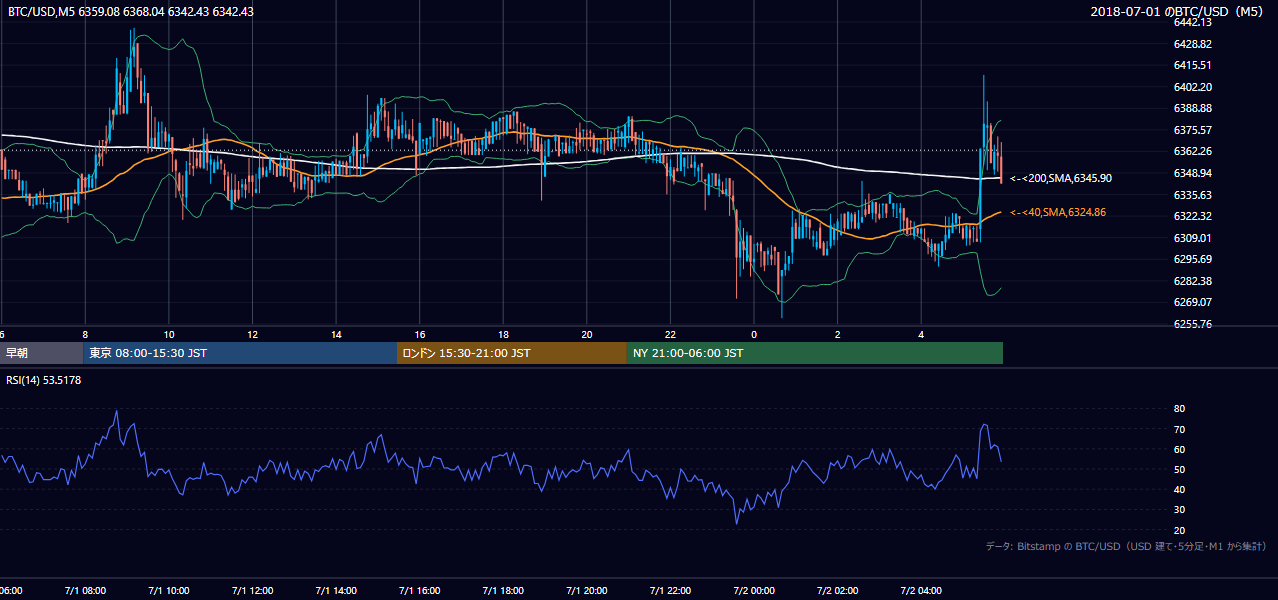The image size is (1278, 600).
Task: Click RSI scale value 50
Action: [1180, 469]
